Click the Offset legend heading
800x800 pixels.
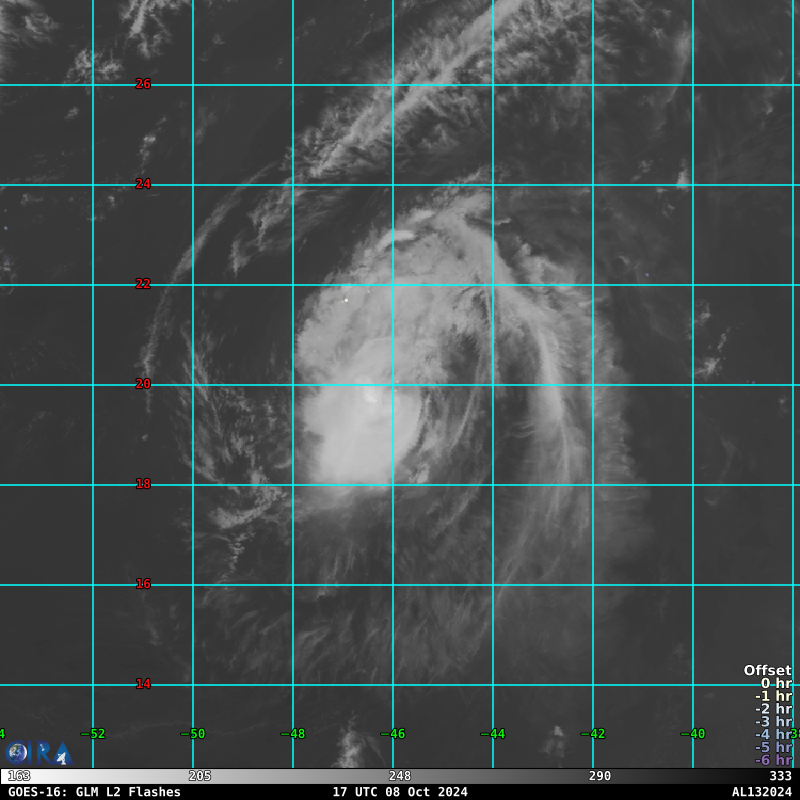point(767,670)
